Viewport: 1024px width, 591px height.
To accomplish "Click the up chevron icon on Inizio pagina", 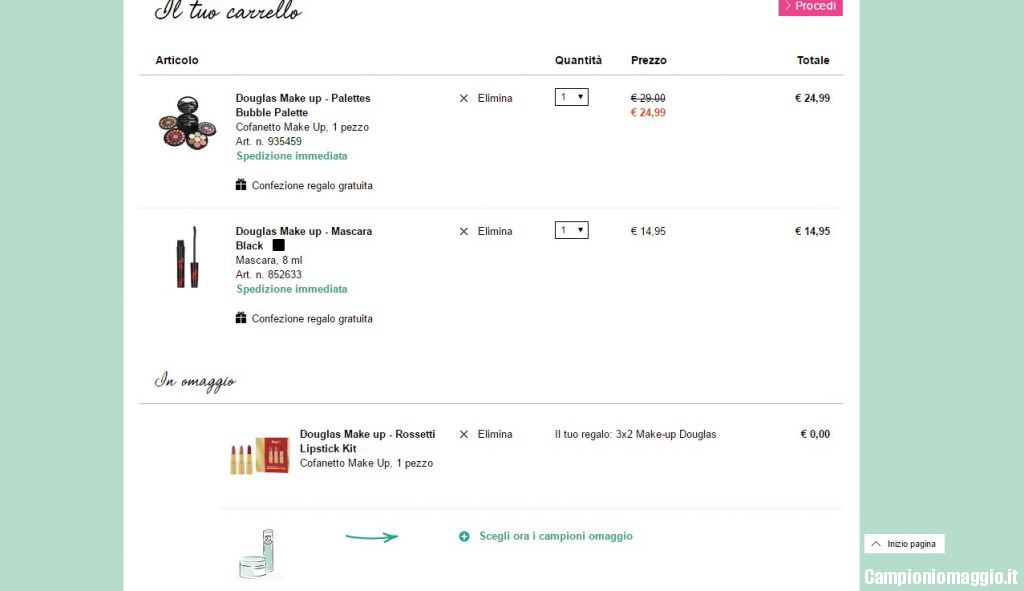I will 876,544.
